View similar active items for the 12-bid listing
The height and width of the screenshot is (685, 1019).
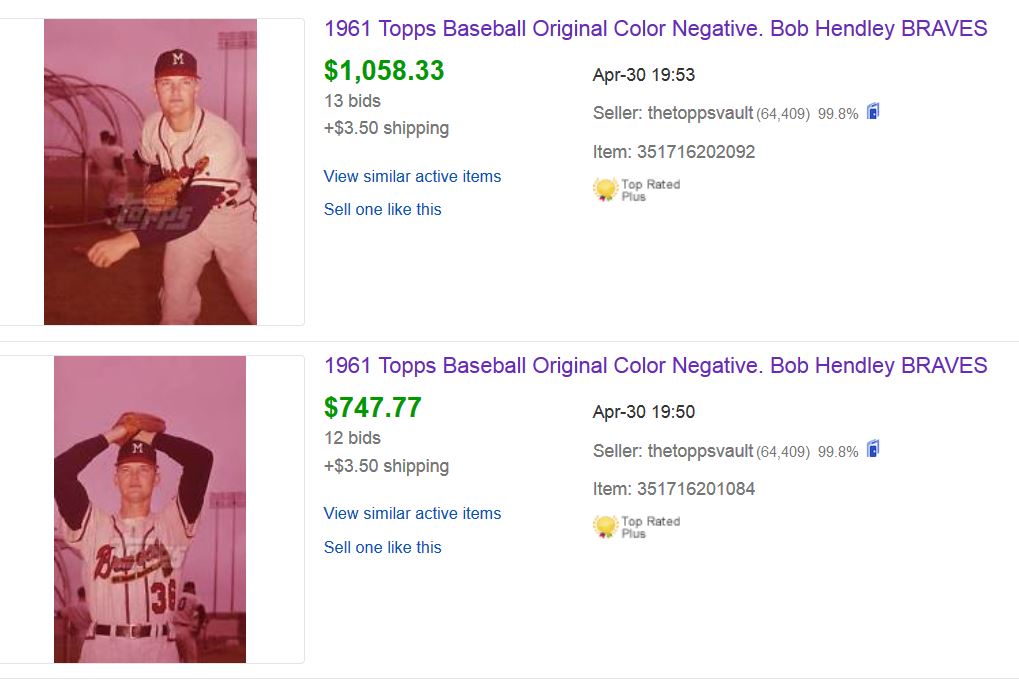(x=412, y=513)
